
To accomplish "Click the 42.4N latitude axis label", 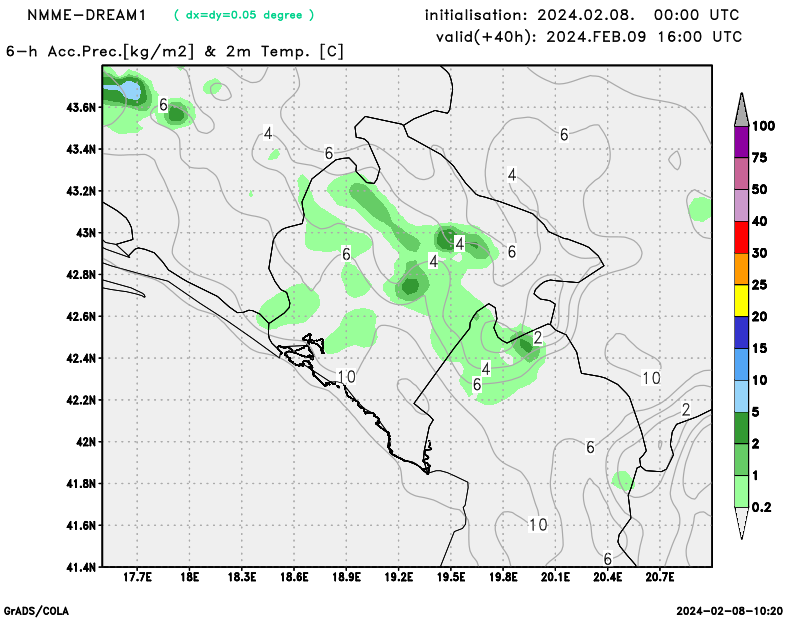I will tap(81, 358).
